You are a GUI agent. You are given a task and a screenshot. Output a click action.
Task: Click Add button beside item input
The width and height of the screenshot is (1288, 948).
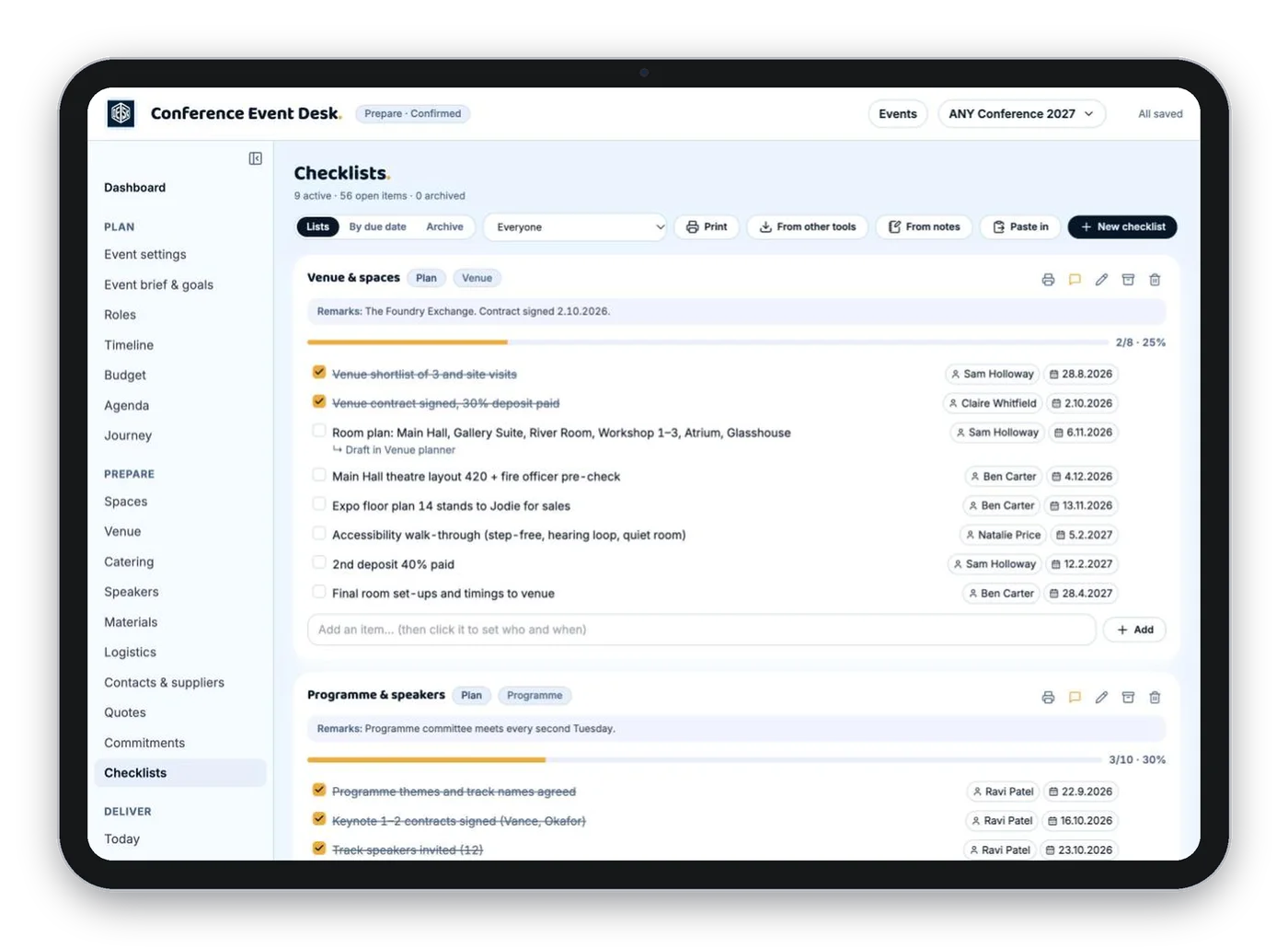tap(1134, 630)
